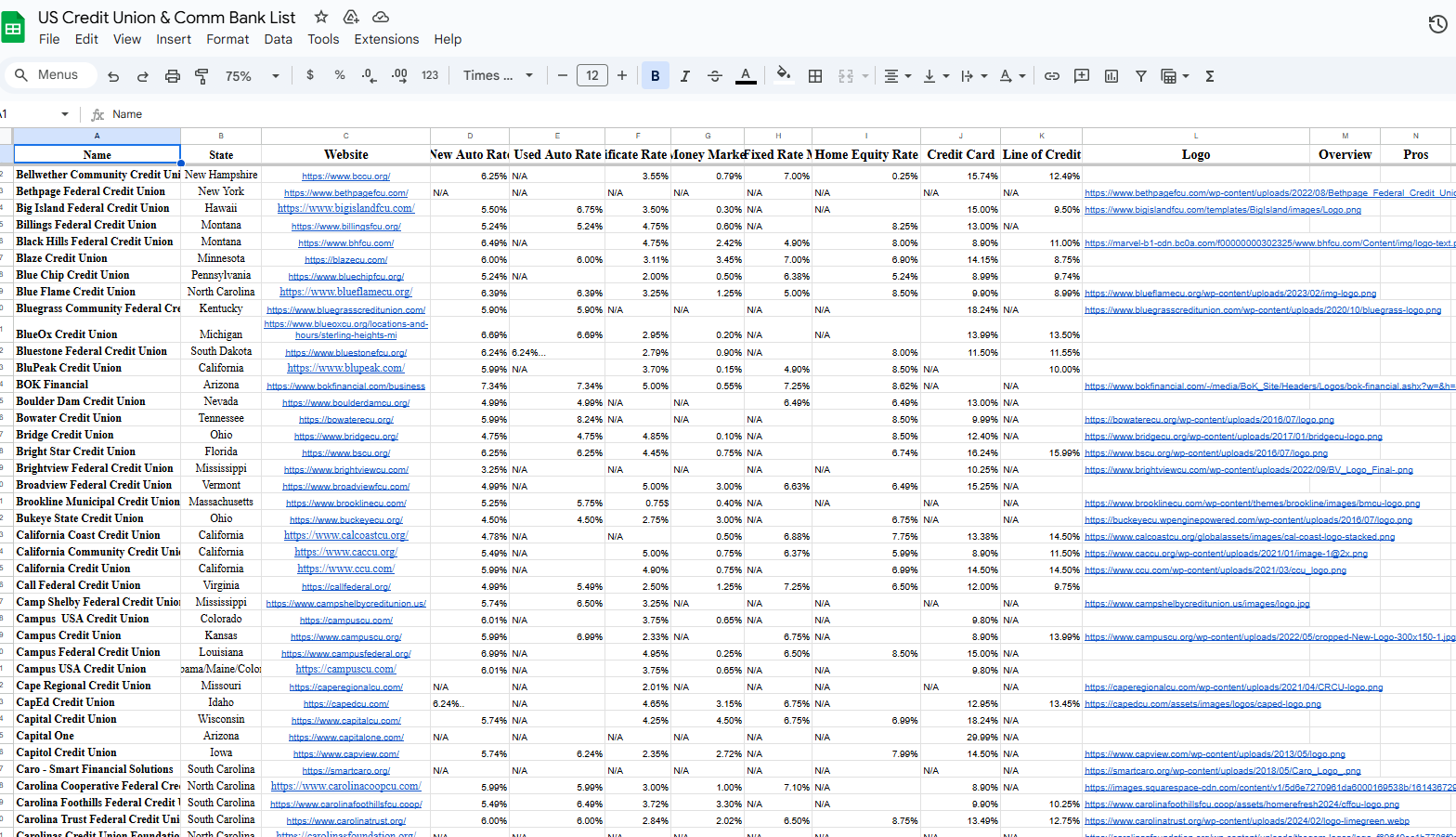1456x837 pixels.
Task: Open the fill color picker
Action: tap(784, 74)
